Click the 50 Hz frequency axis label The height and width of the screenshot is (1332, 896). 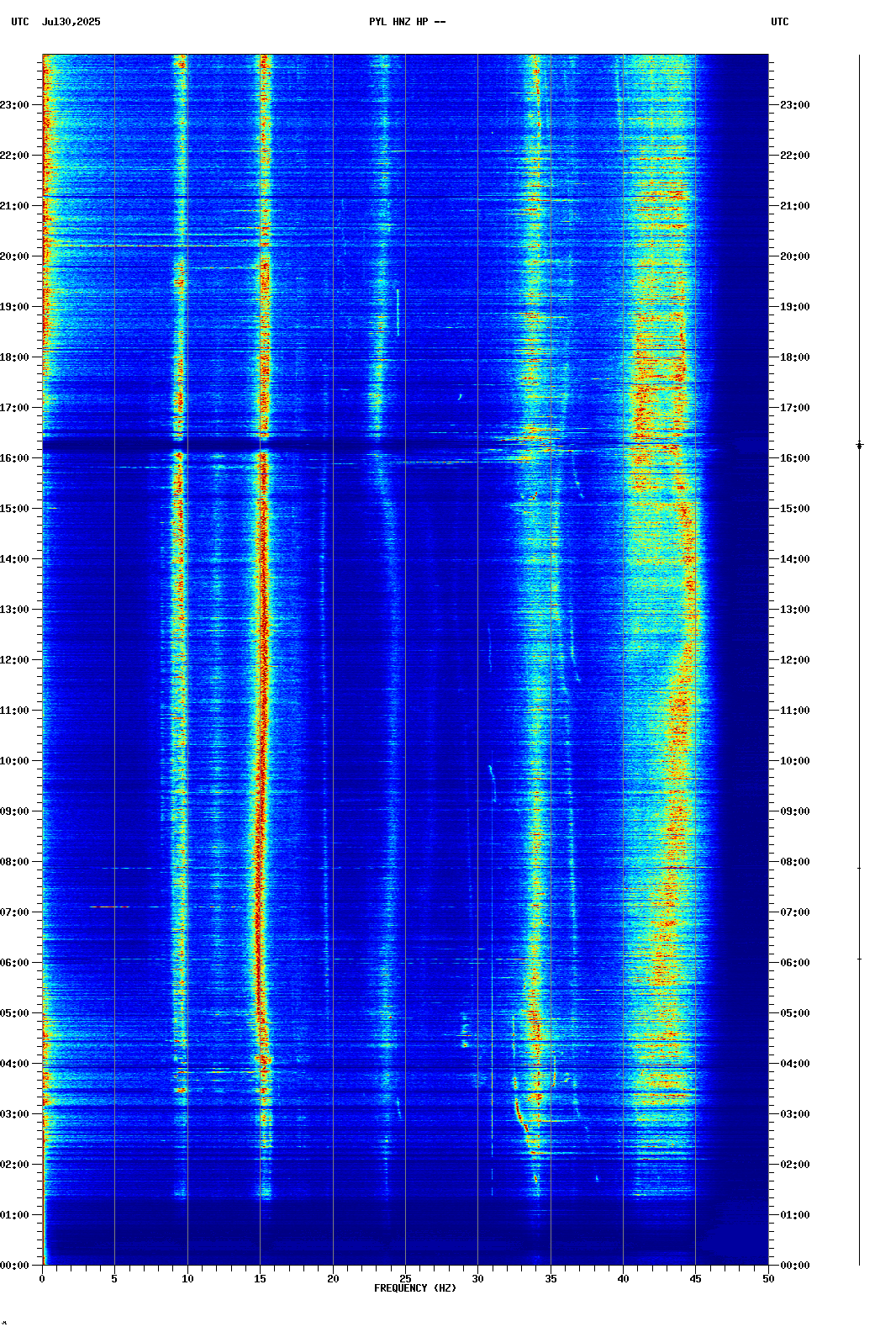tap(768, 1279)
